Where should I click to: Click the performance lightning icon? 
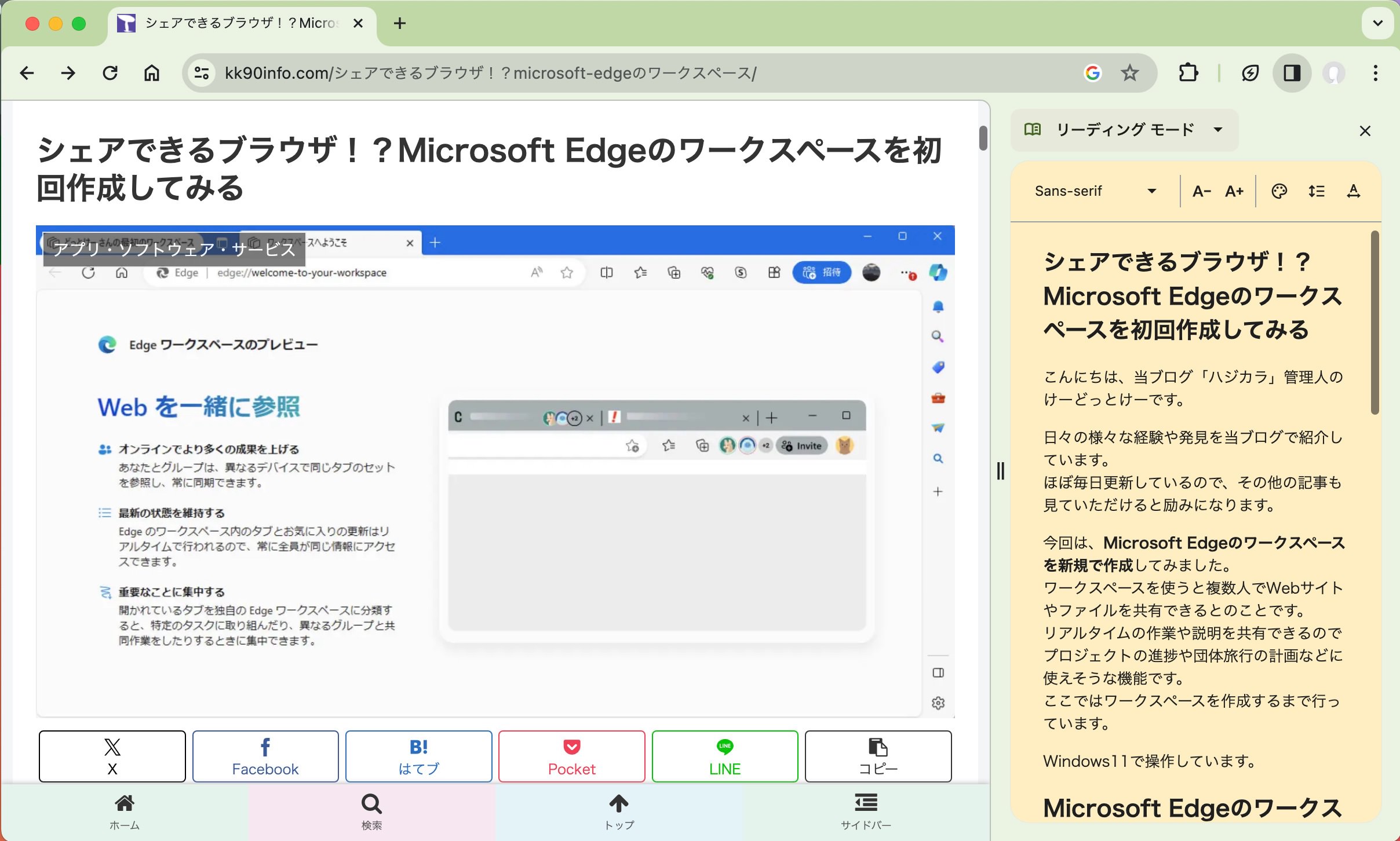pos(1250,73)
